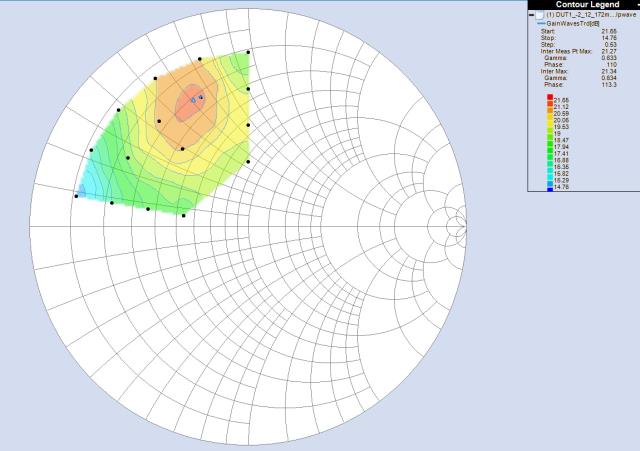Click the Step value 0.53 in legend
This screenshot has width=640, height=451.
point(613,45)
